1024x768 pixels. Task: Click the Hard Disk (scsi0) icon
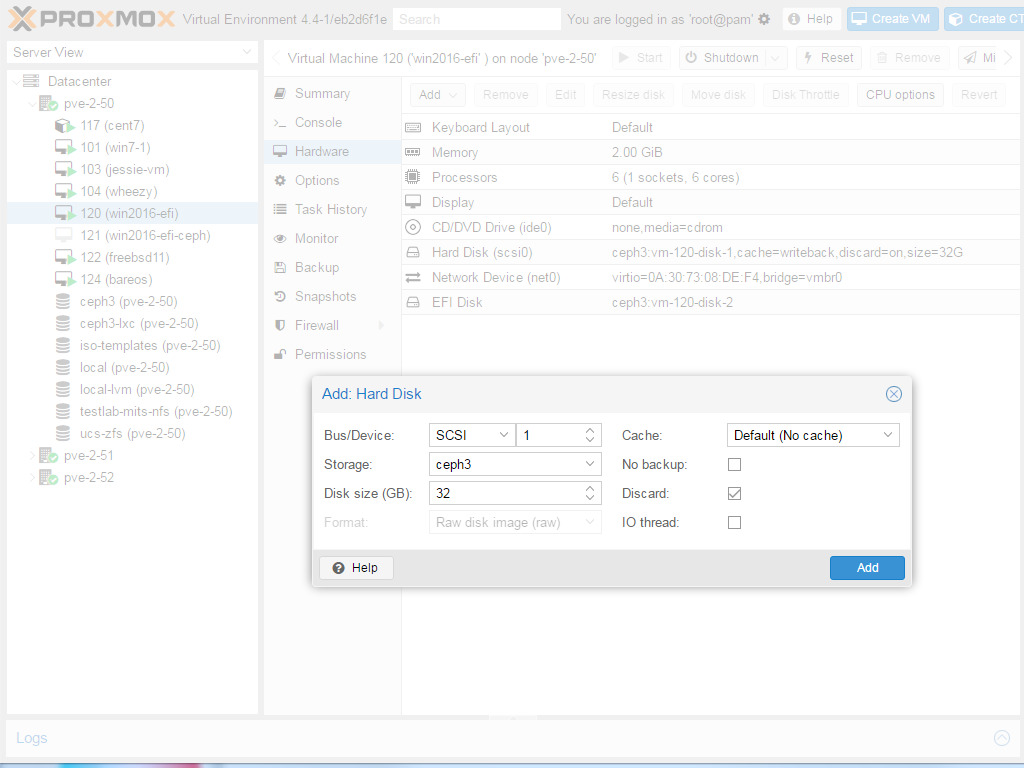pos(413,252)
